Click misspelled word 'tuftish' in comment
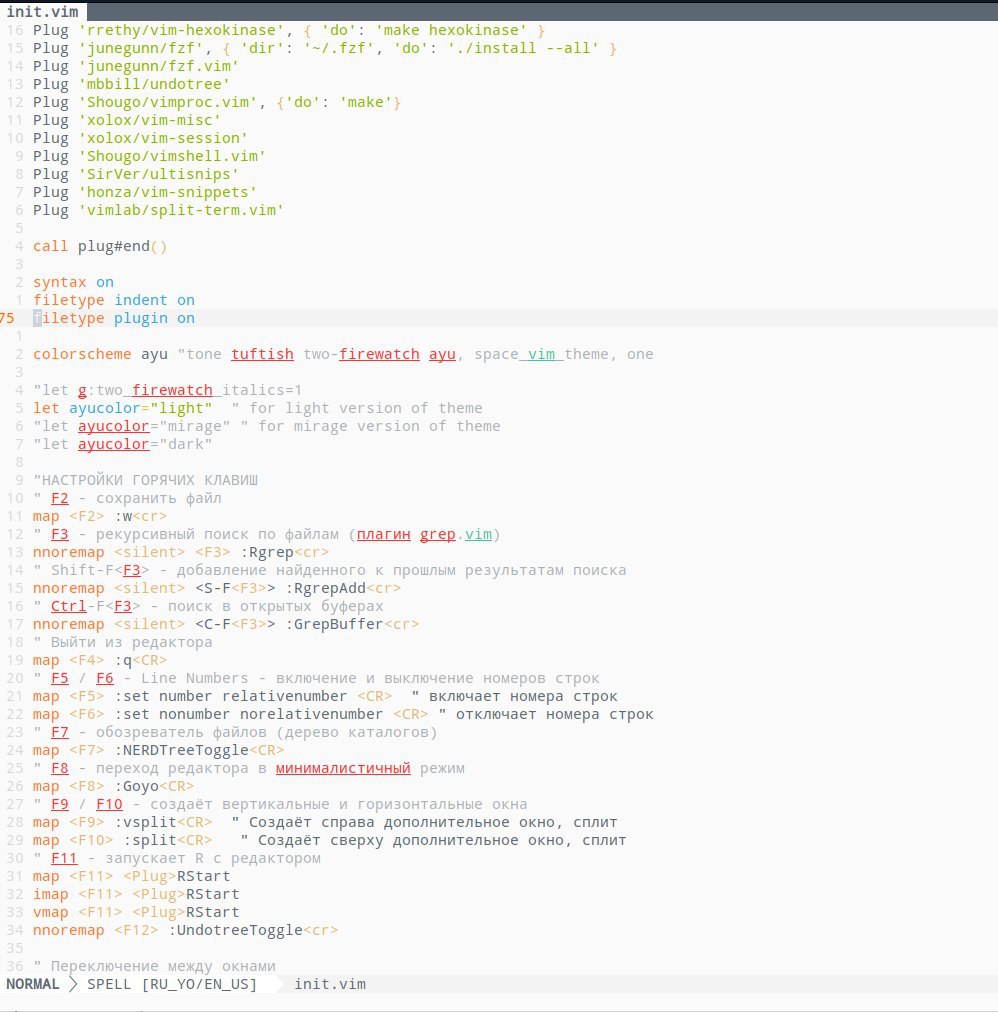The width and height of the screenshot is (998, 1012). point(262,355)
